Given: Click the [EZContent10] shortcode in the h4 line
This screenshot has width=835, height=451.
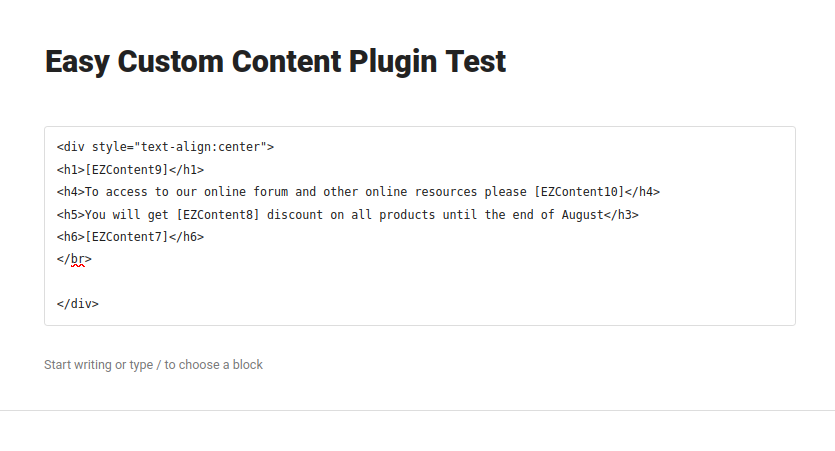Looking at the screenshot, I should click(x=579, y=192).
